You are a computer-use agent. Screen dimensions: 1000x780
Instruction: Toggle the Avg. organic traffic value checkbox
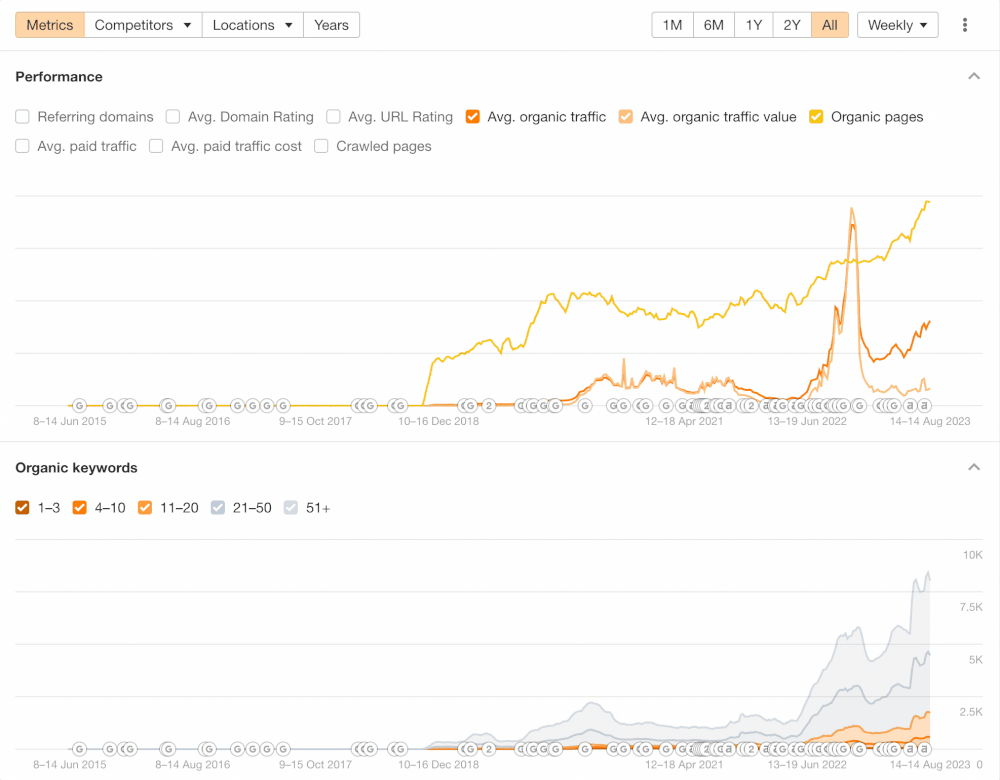(x=626, y=117)
